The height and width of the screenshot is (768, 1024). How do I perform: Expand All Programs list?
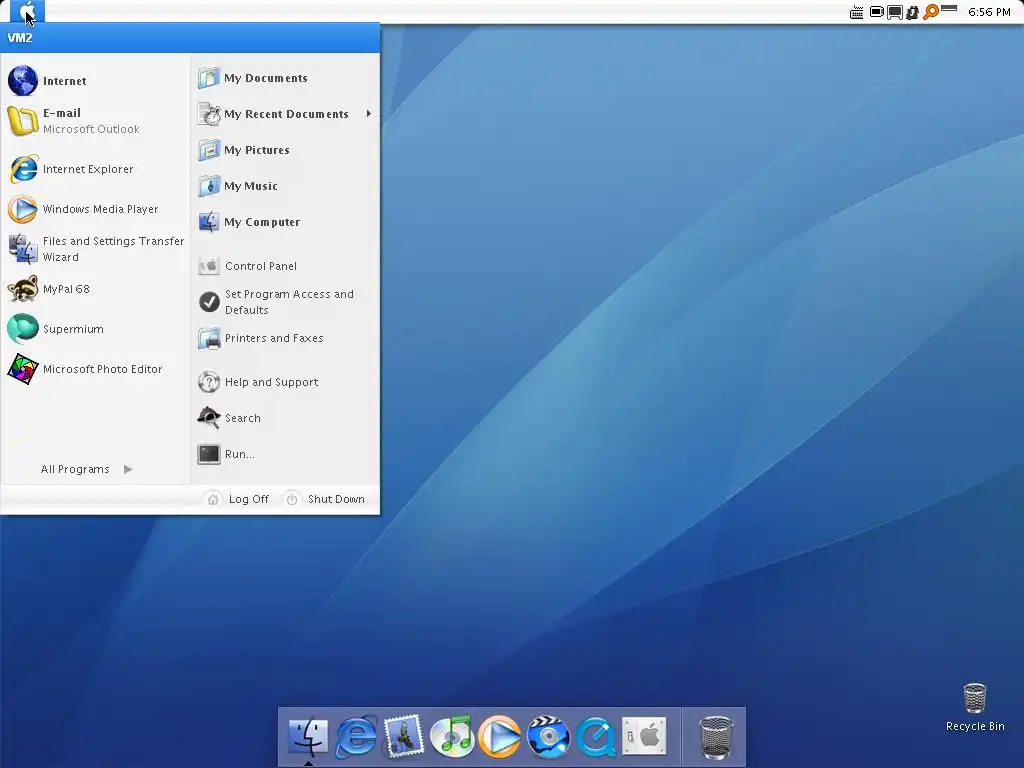pyautogui.click(x=86, y=469)
